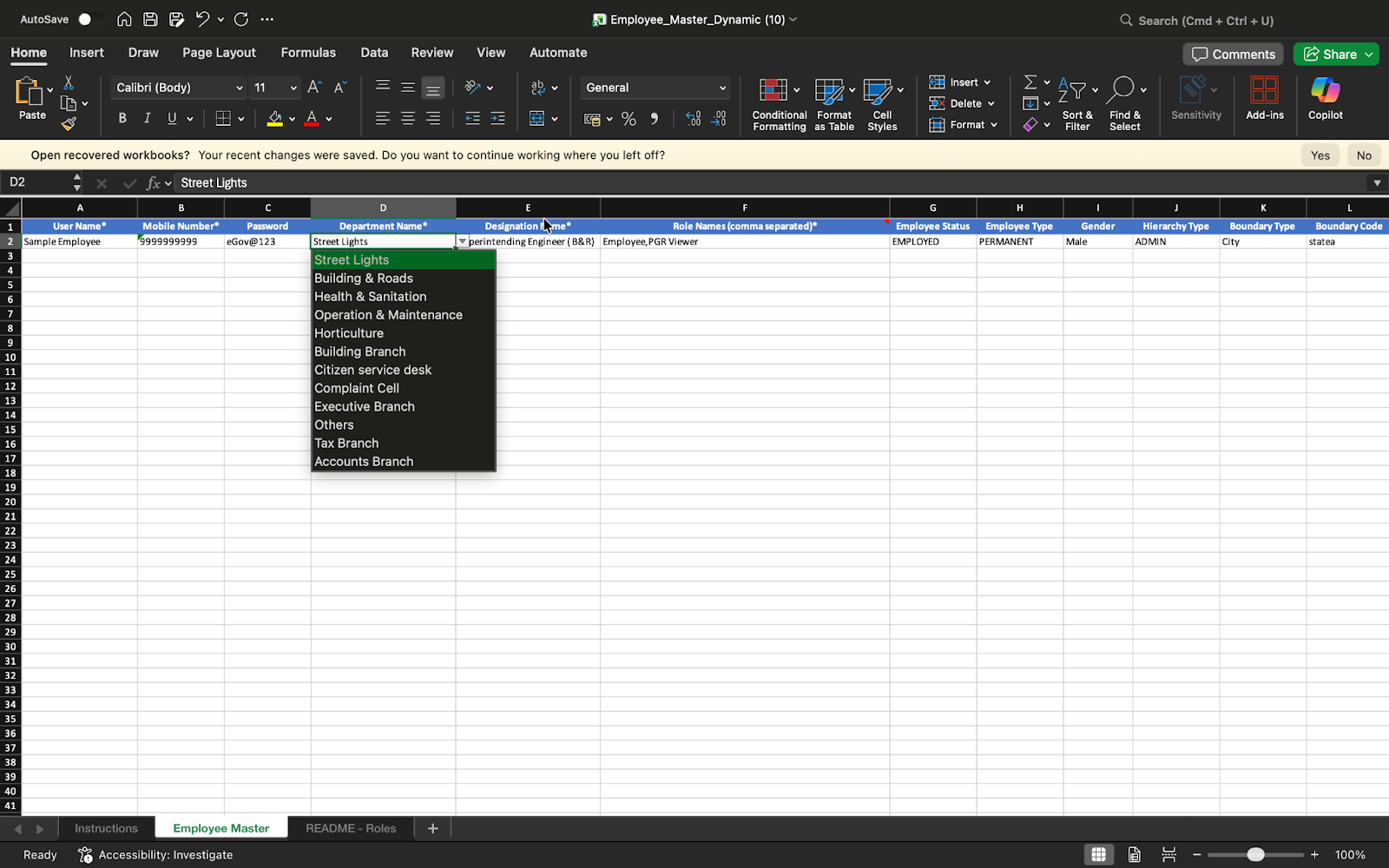1389x868 pixels.
Task: Open Add-ins from the ribbon
Action: pyautogui.click(x=1264, y=98)
